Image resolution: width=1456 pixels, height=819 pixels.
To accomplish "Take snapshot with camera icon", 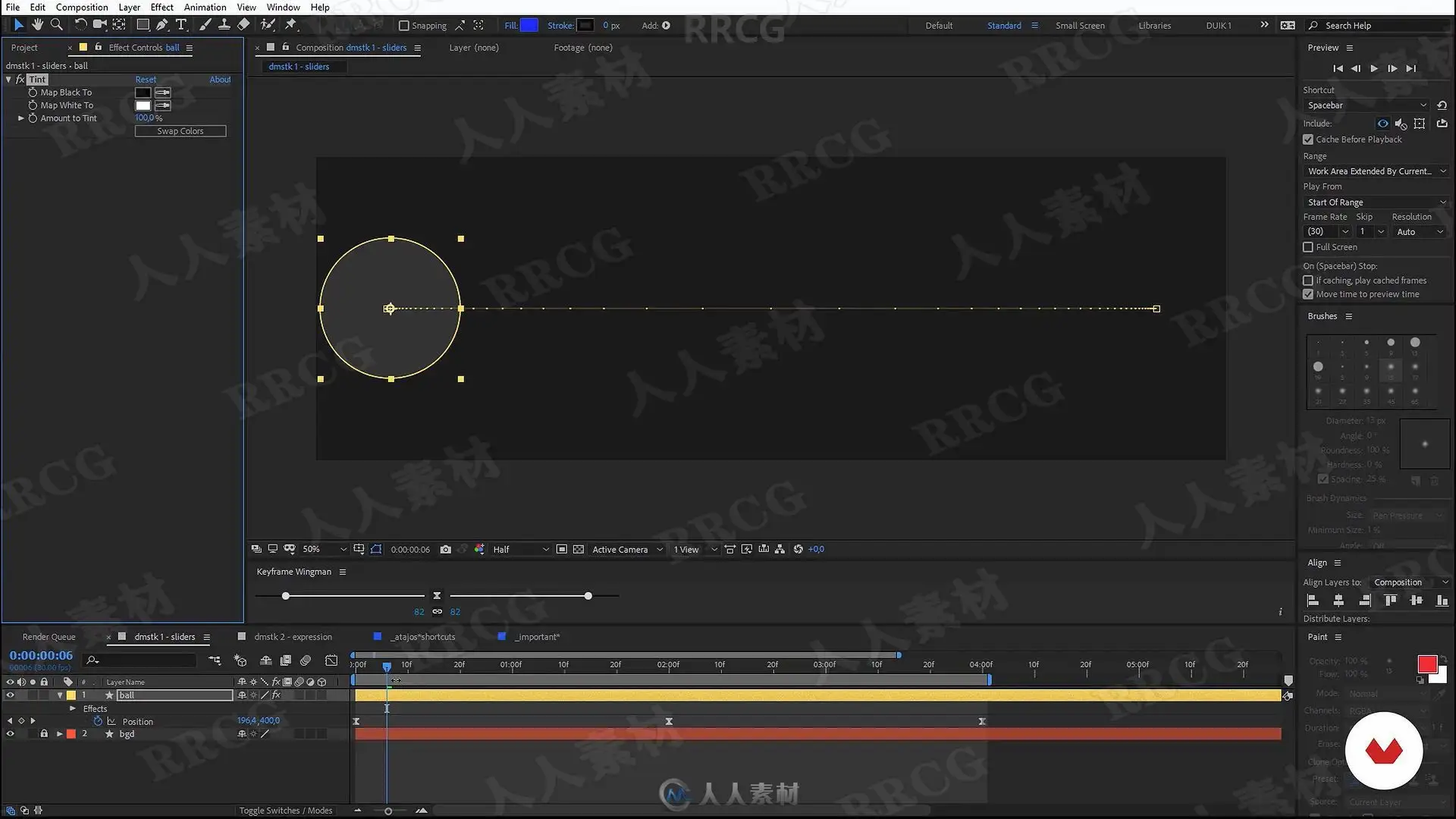I will [446, 549].
